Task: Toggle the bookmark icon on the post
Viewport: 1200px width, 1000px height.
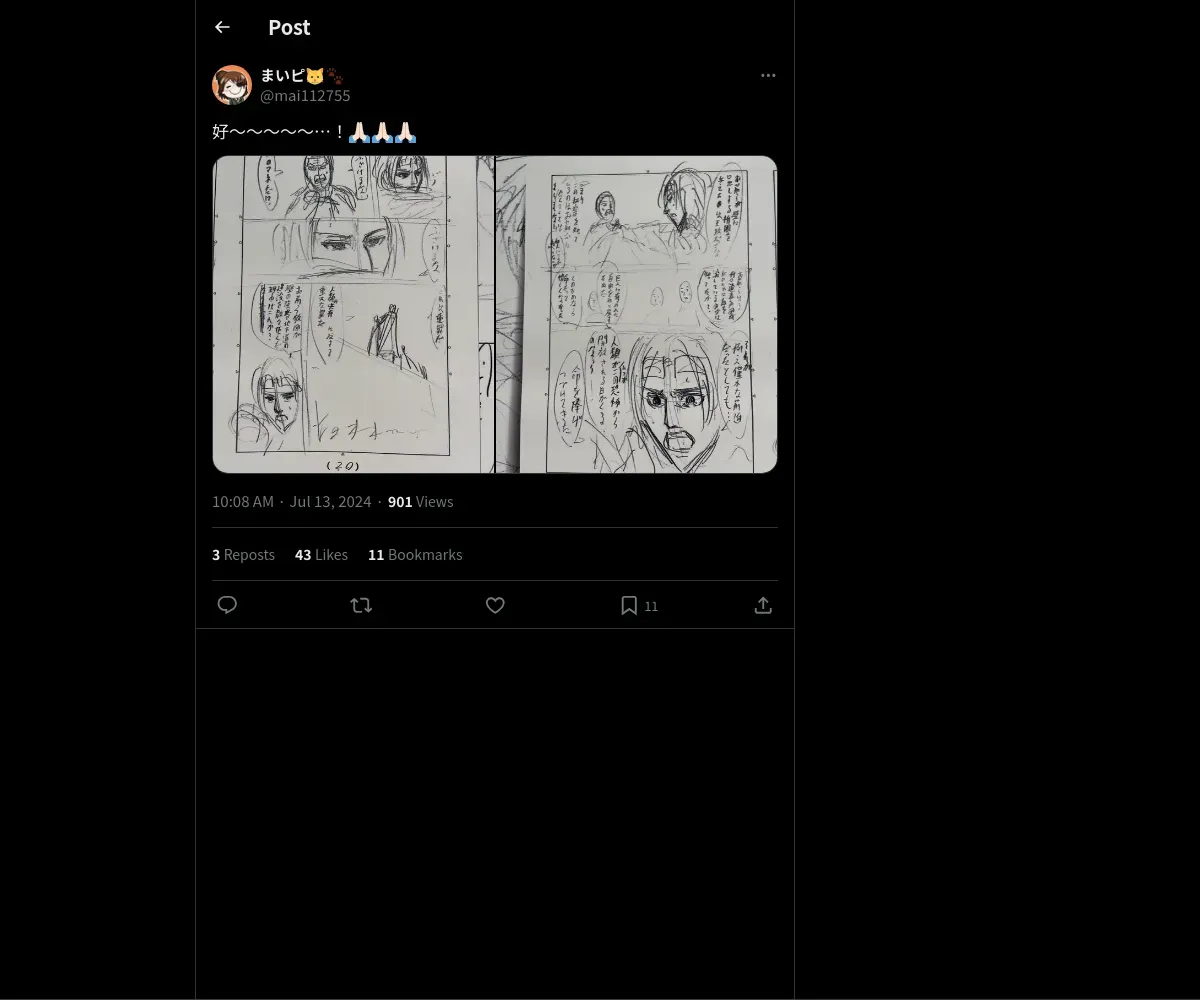Action: click(629, 605)
